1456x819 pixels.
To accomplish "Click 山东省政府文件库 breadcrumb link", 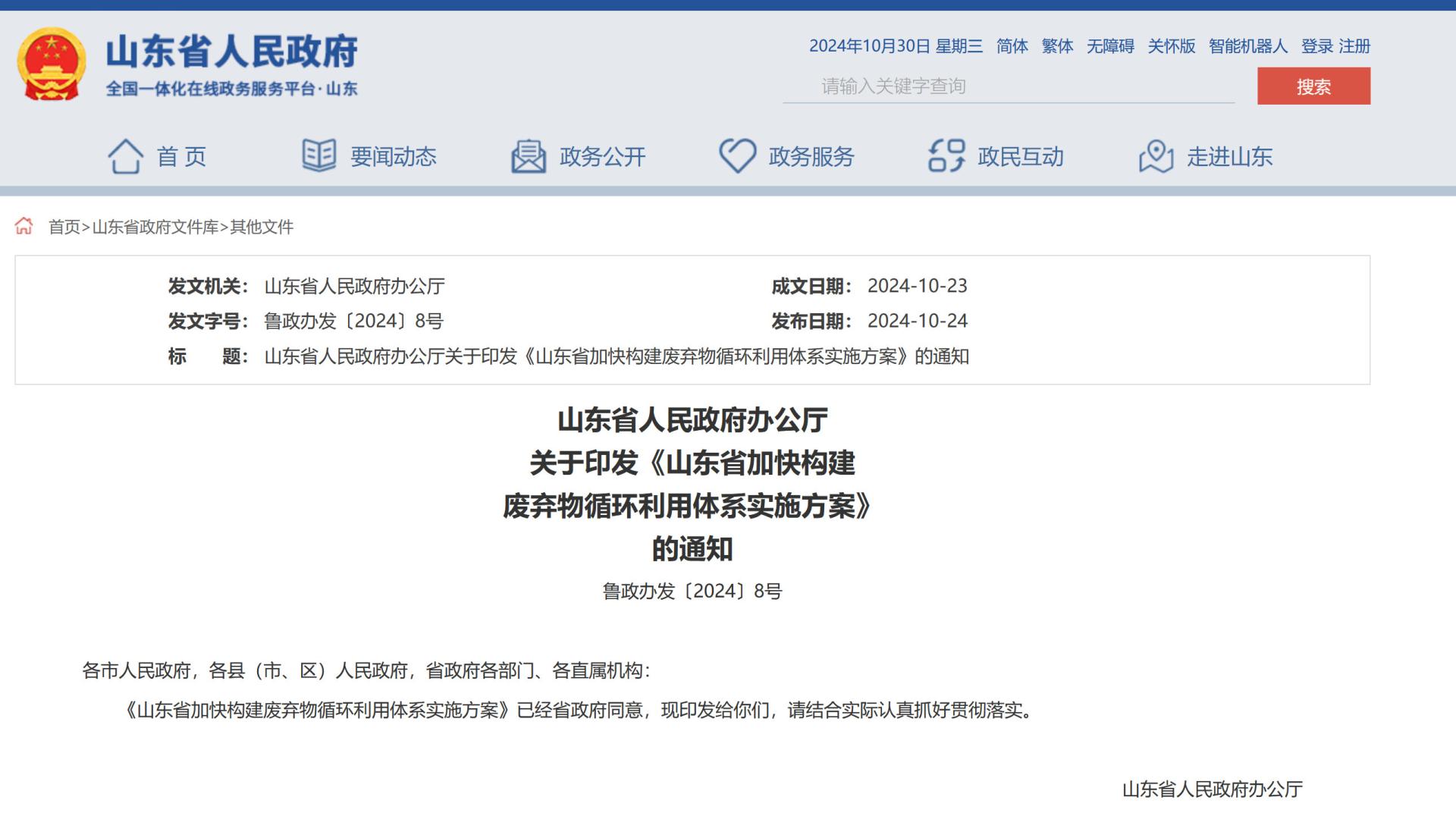I will pyautogui.click(x=155, y=227).
